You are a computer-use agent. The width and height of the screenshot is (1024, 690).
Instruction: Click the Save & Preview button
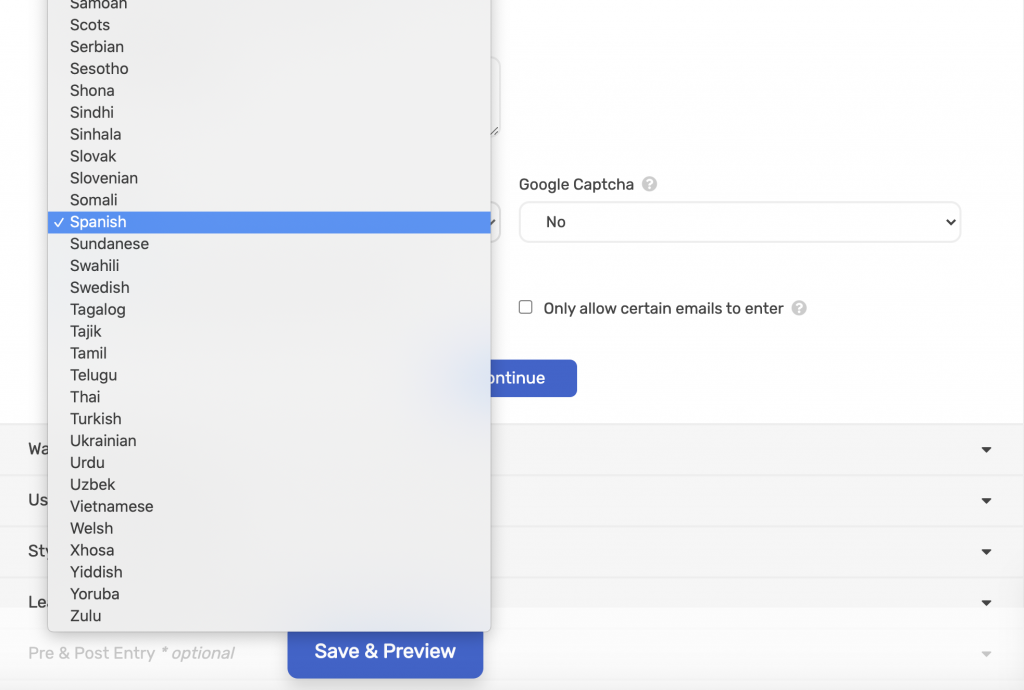click(x=385, y=652)
